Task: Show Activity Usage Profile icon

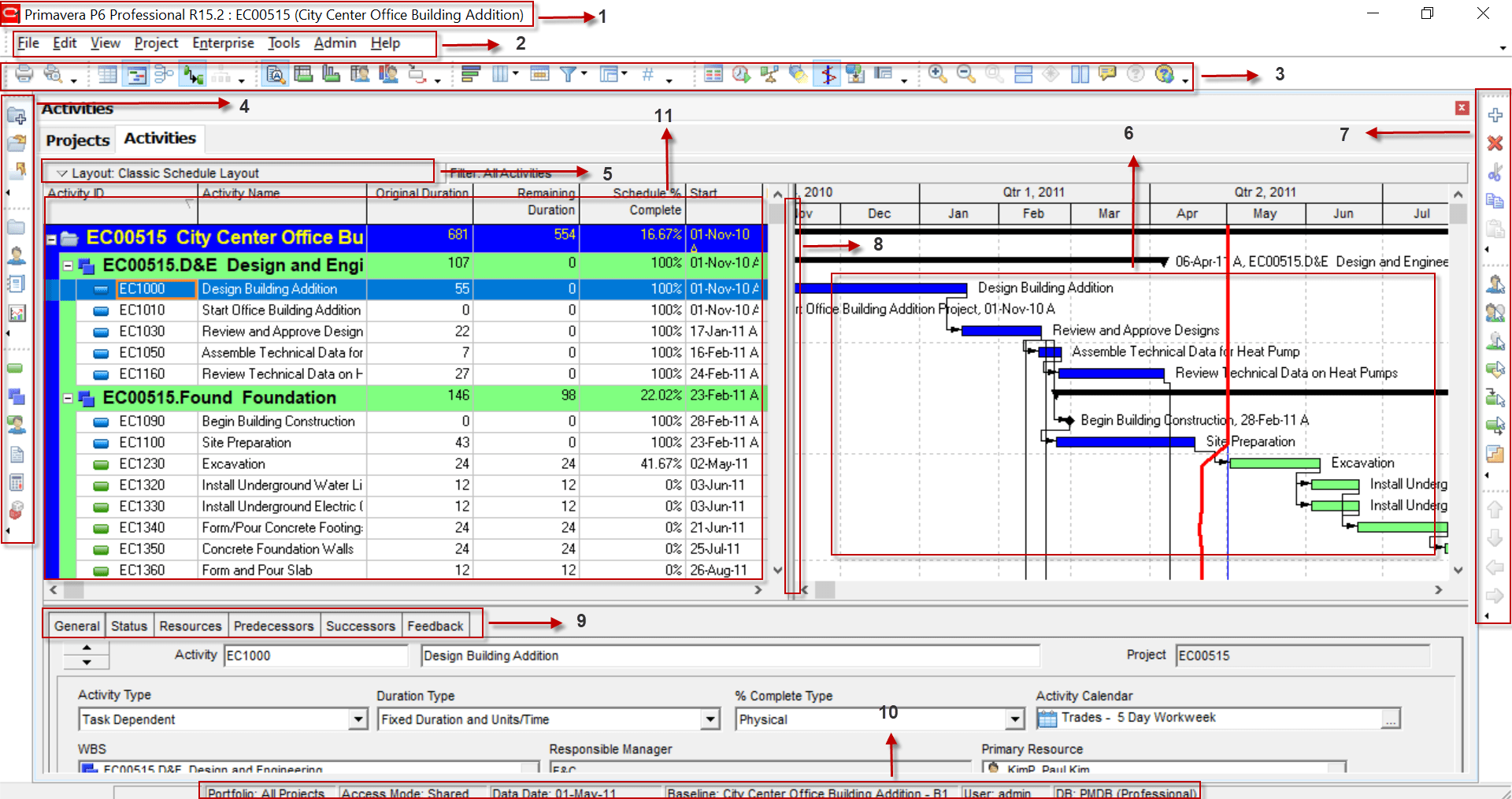Action: 332,75
